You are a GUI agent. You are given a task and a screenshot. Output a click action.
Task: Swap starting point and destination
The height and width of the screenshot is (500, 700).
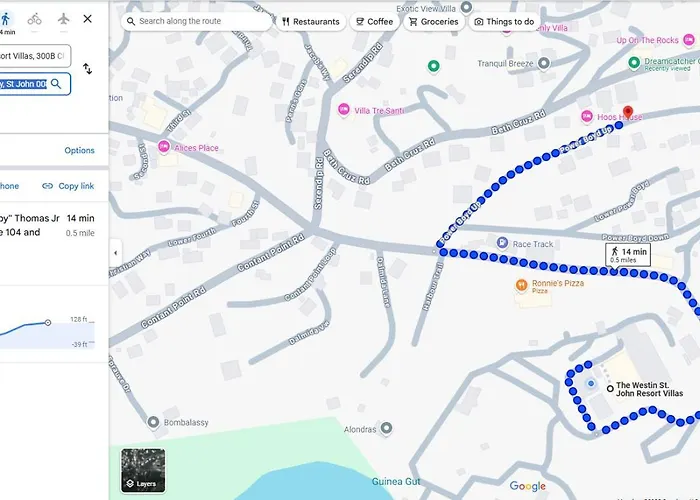click(88, 69)
